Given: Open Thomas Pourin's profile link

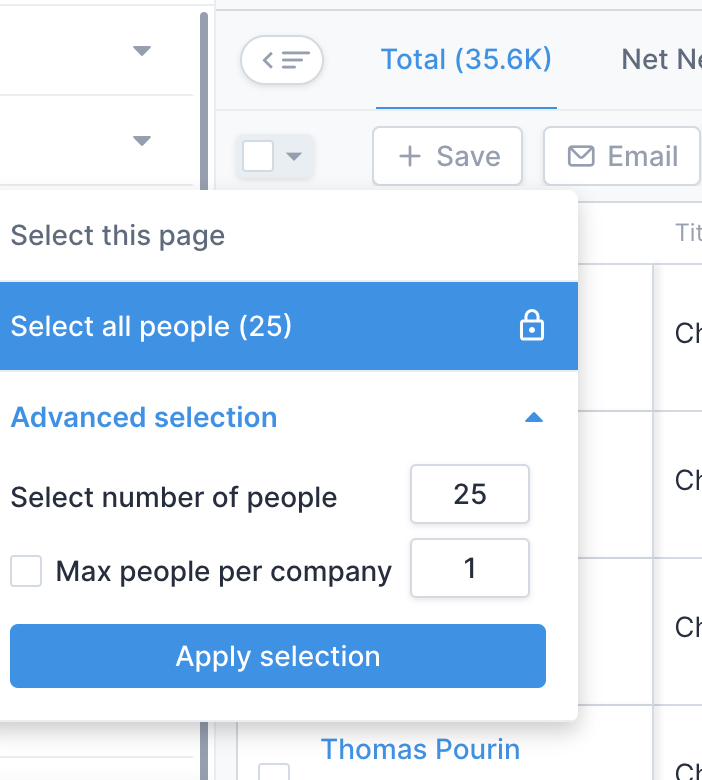Looking at the screenshot, I should tap(420, 749).
